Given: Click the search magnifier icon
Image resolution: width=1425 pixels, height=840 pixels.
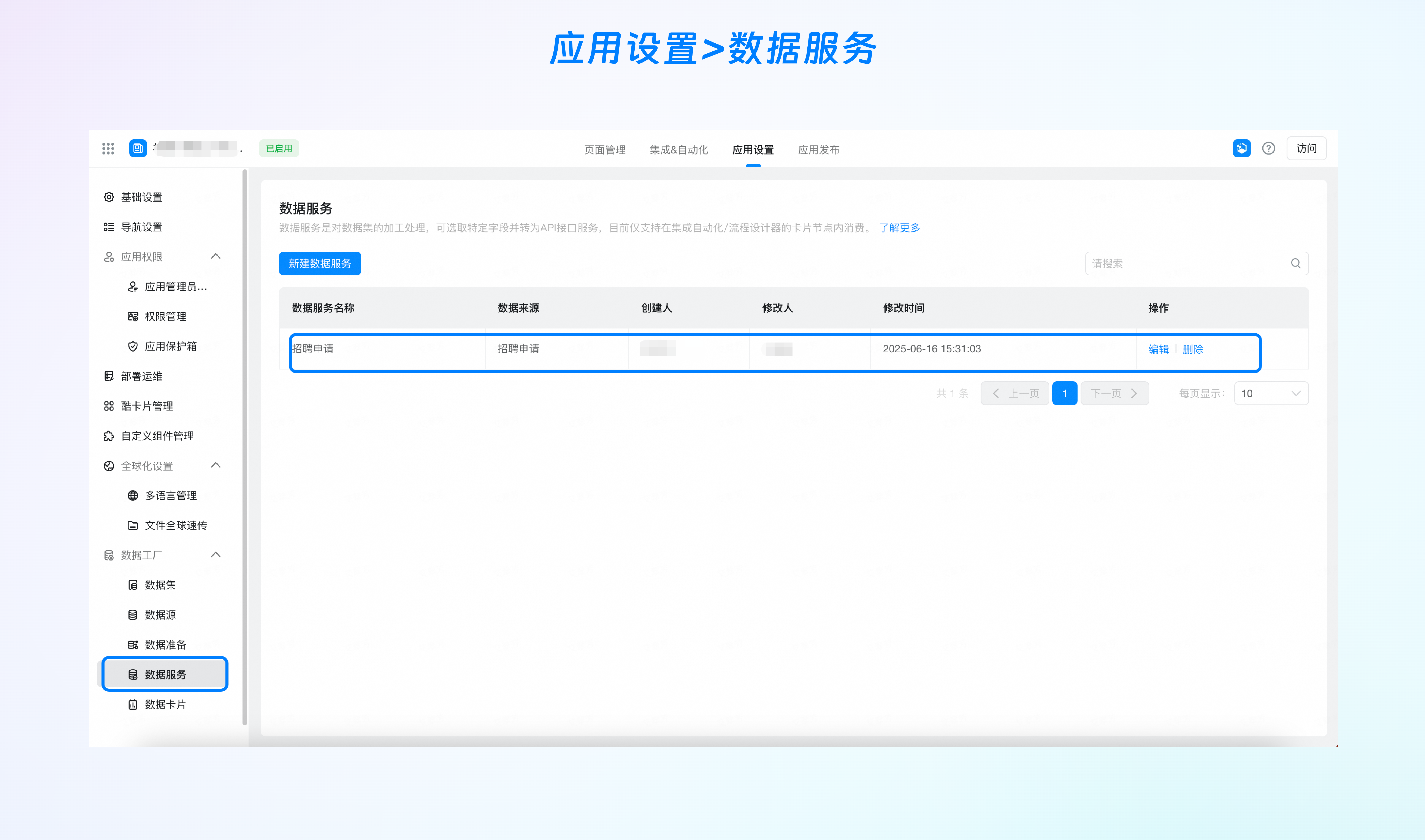Looking at the screenshot, I should [1296, 263].
